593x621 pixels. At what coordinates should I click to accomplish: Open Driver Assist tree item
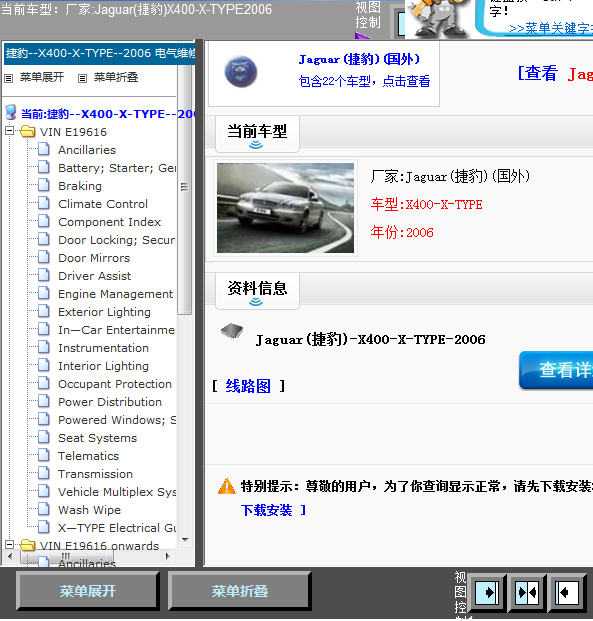pos(94,276)
